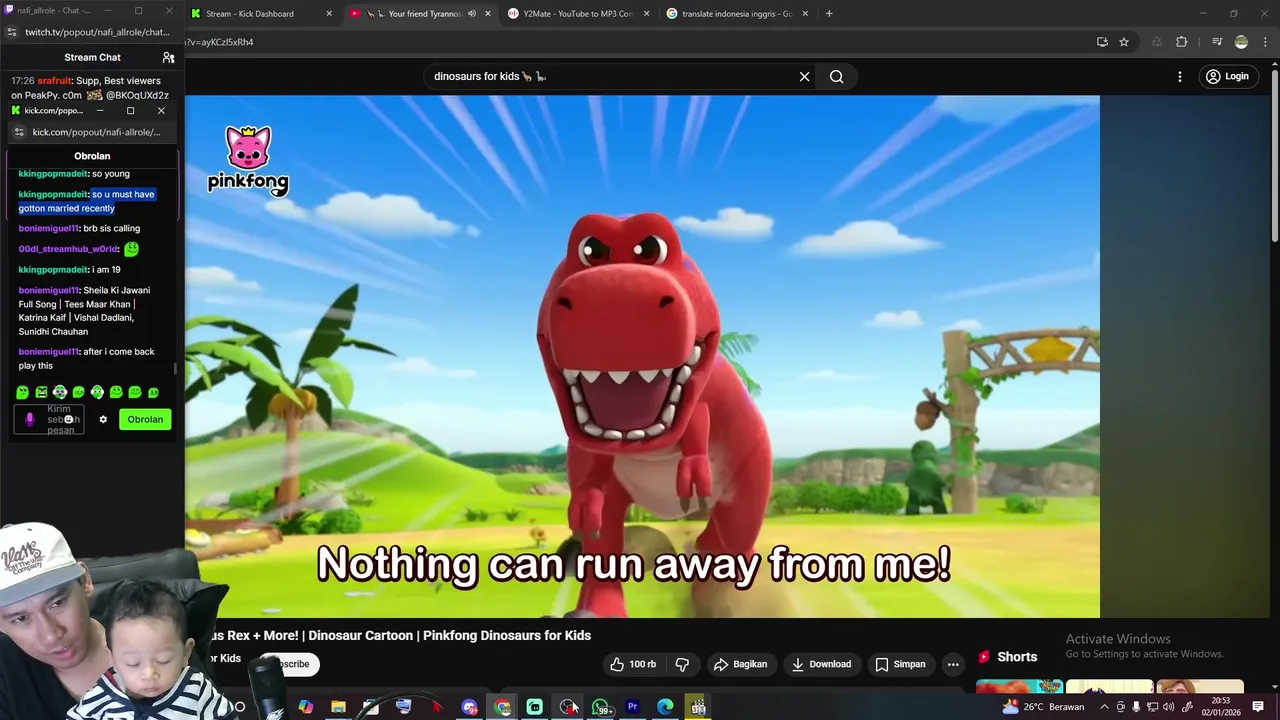Click the YouTube search magnifier button
1280x720 pixels.
(x=836, y=76)
